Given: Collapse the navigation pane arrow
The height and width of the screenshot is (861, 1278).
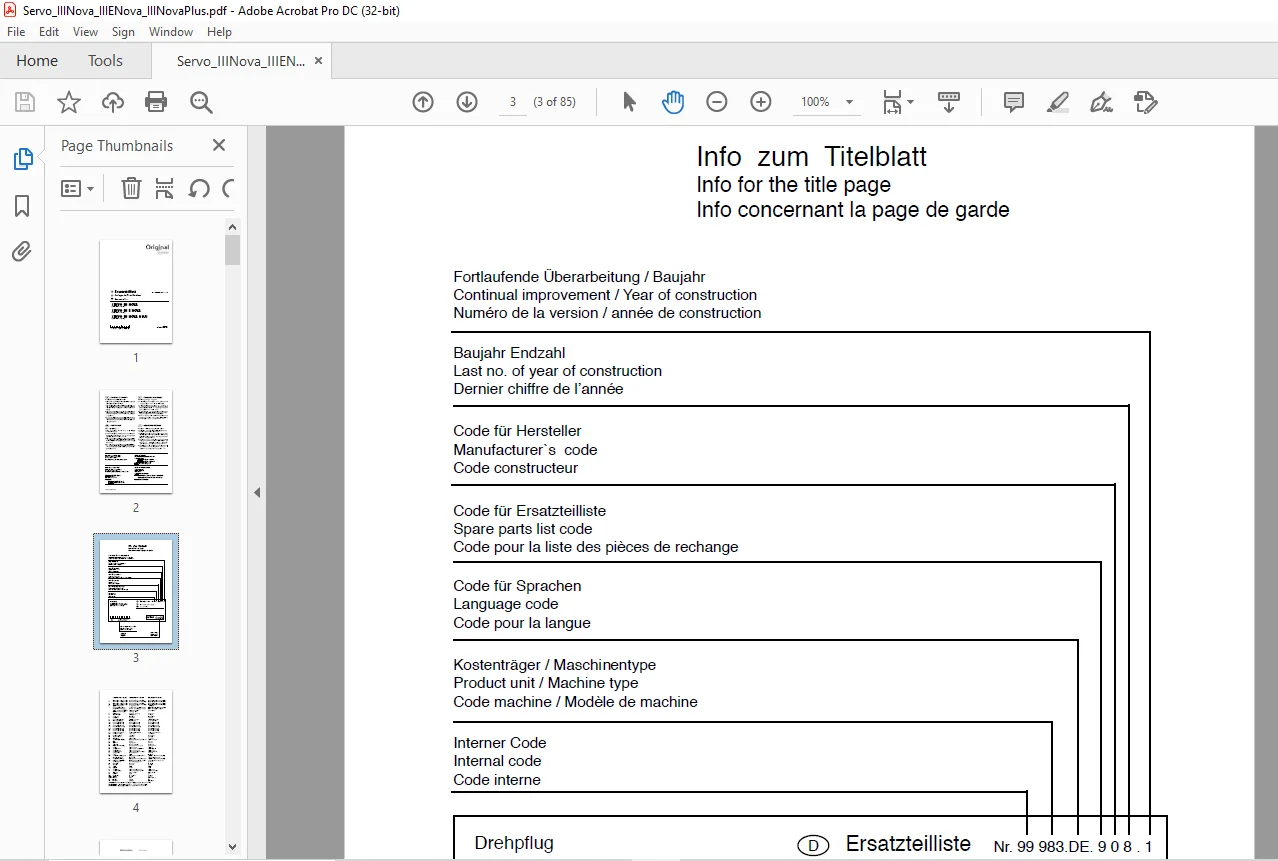Looking at the screenshot, I should click(257, 492).
